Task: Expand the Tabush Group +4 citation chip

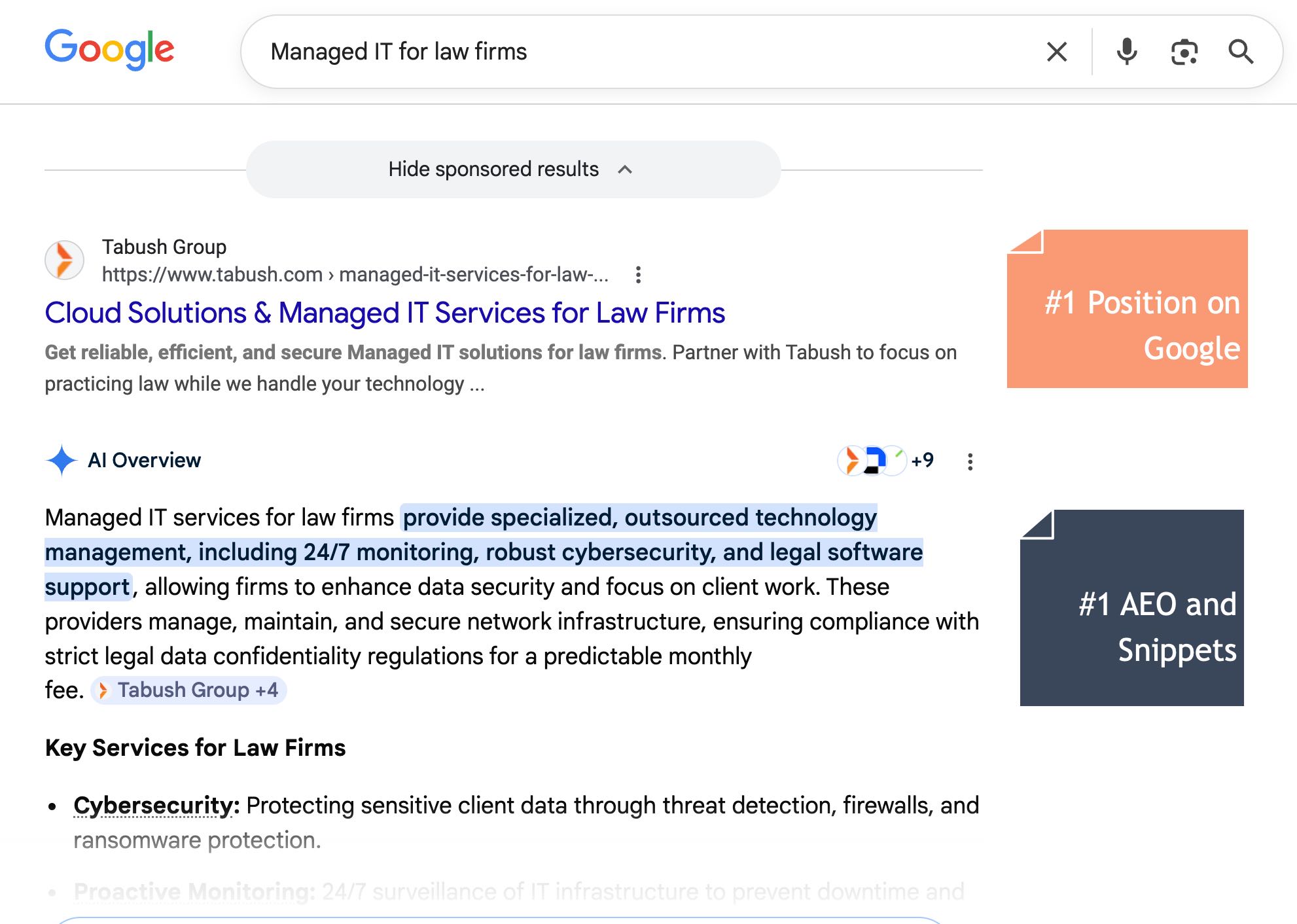Action: click(190, 689)
